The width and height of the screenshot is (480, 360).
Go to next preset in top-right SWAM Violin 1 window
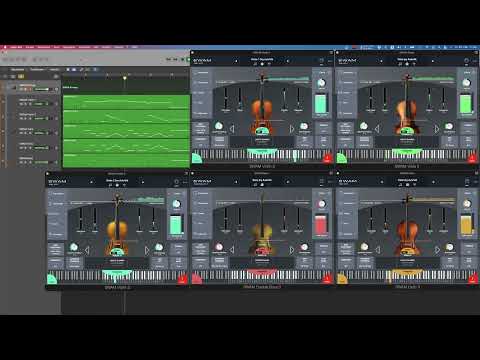433,61
